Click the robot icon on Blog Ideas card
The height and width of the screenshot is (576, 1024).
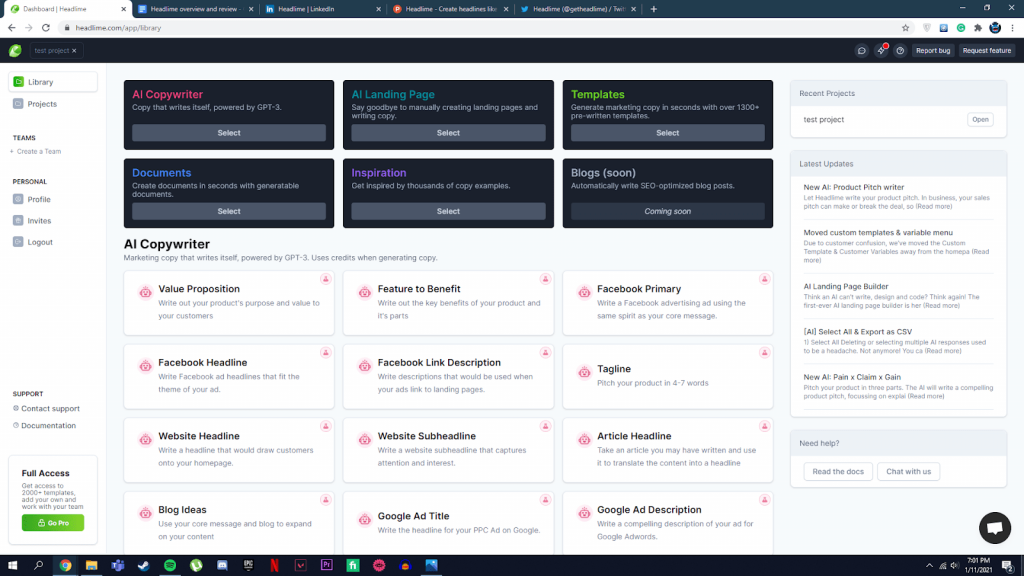(145, 513)
